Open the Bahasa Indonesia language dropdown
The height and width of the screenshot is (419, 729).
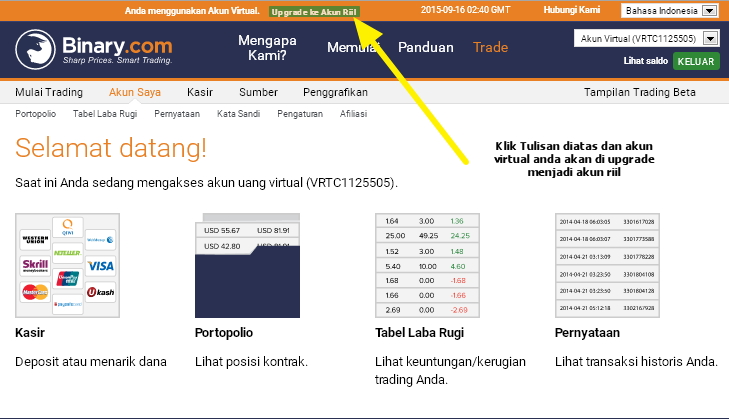click(670, 11)
